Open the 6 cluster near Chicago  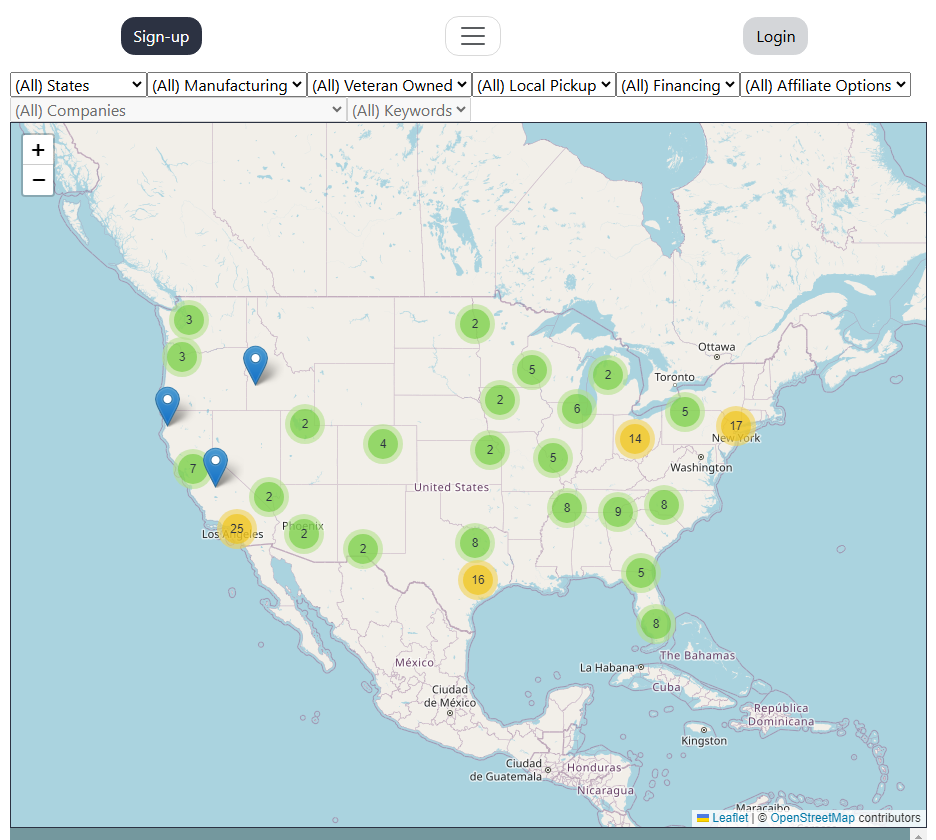point(577,409)
